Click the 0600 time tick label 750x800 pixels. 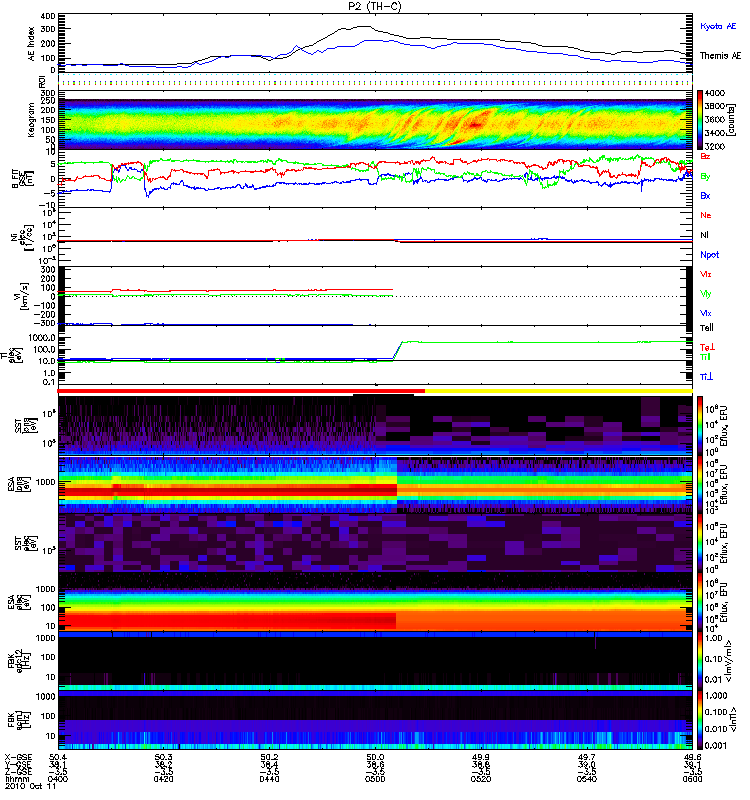pos(692,779)
